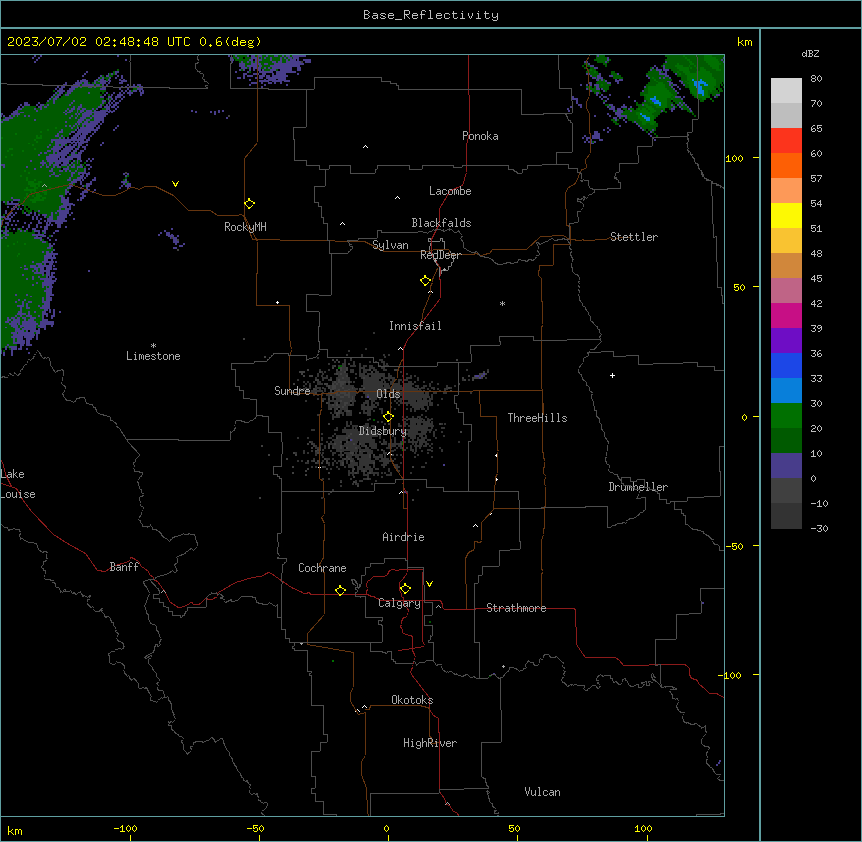Click the Didsbury town label
Viewport: 862px width, 842px height.
click(x=383, y=431)
